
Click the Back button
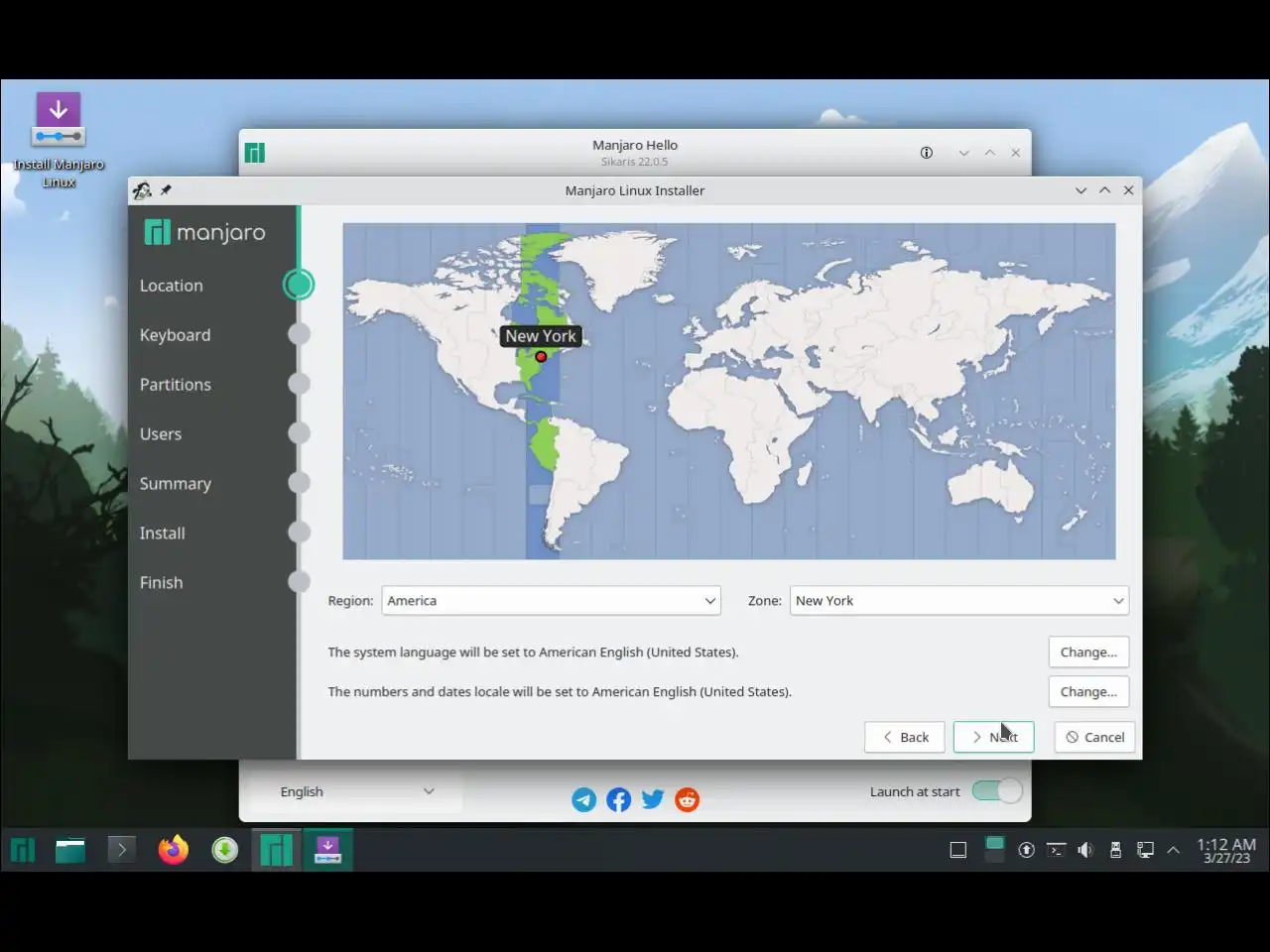point(905,737)
